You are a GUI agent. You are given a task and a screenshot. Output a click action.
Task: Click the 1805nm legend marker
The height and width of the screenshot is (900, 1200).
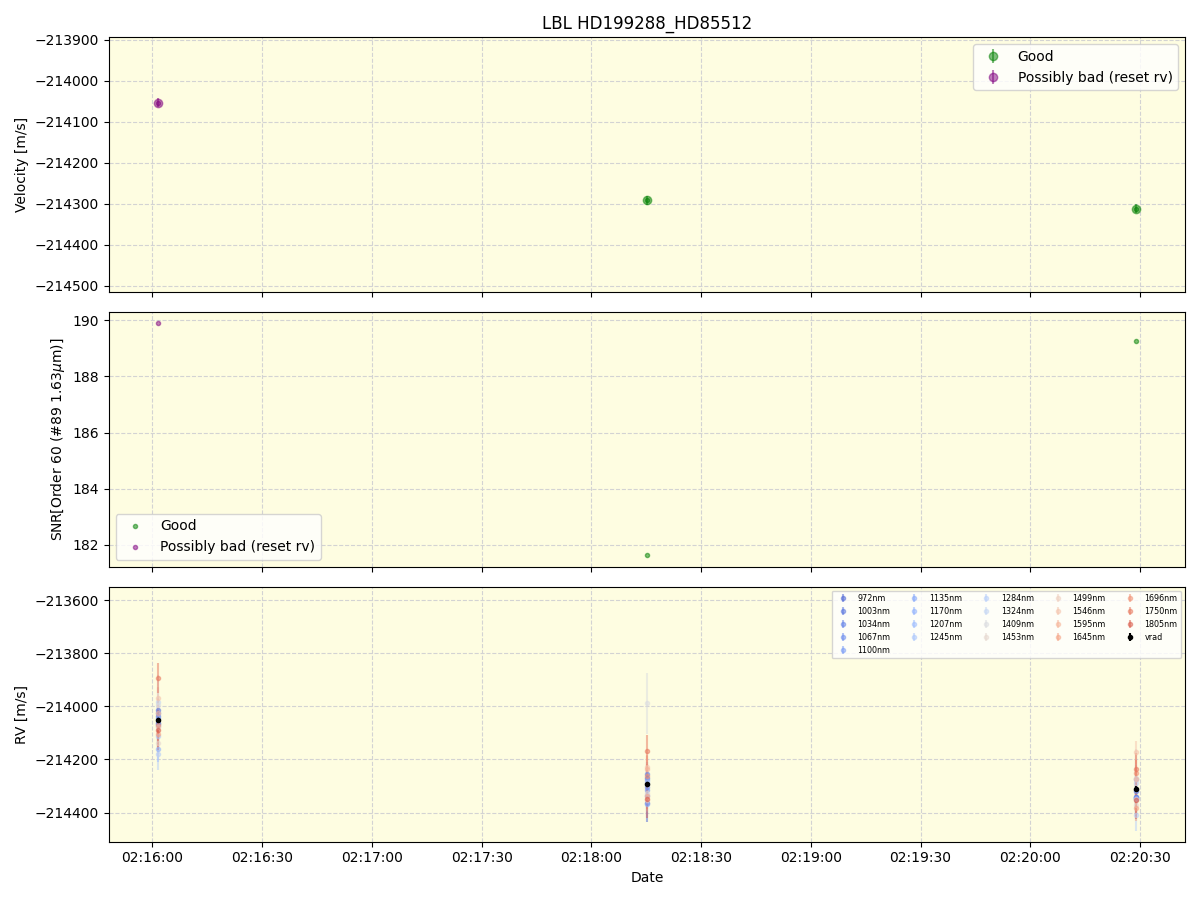(1130, 624)
